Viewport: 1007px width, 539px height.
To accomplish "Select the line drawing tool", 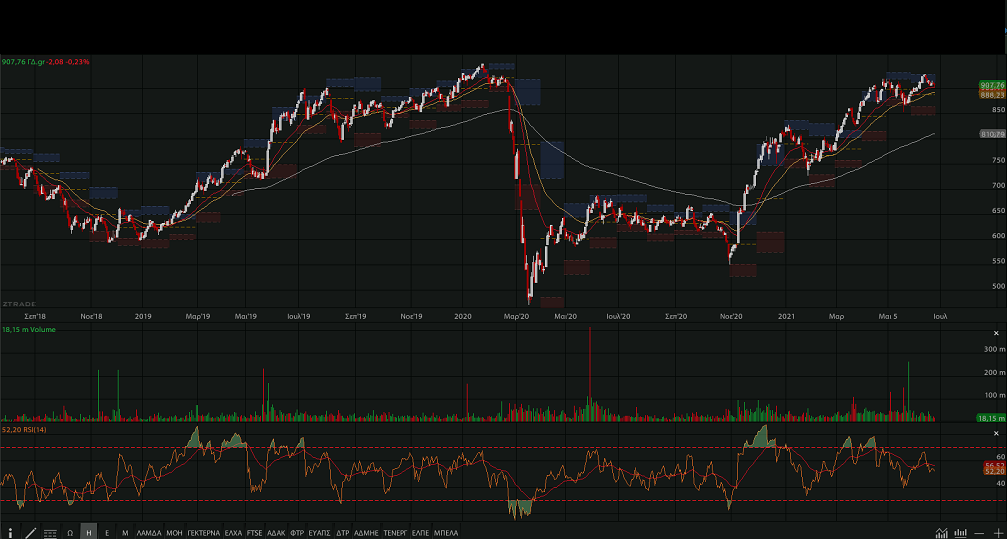I will (x=30, y=533).
